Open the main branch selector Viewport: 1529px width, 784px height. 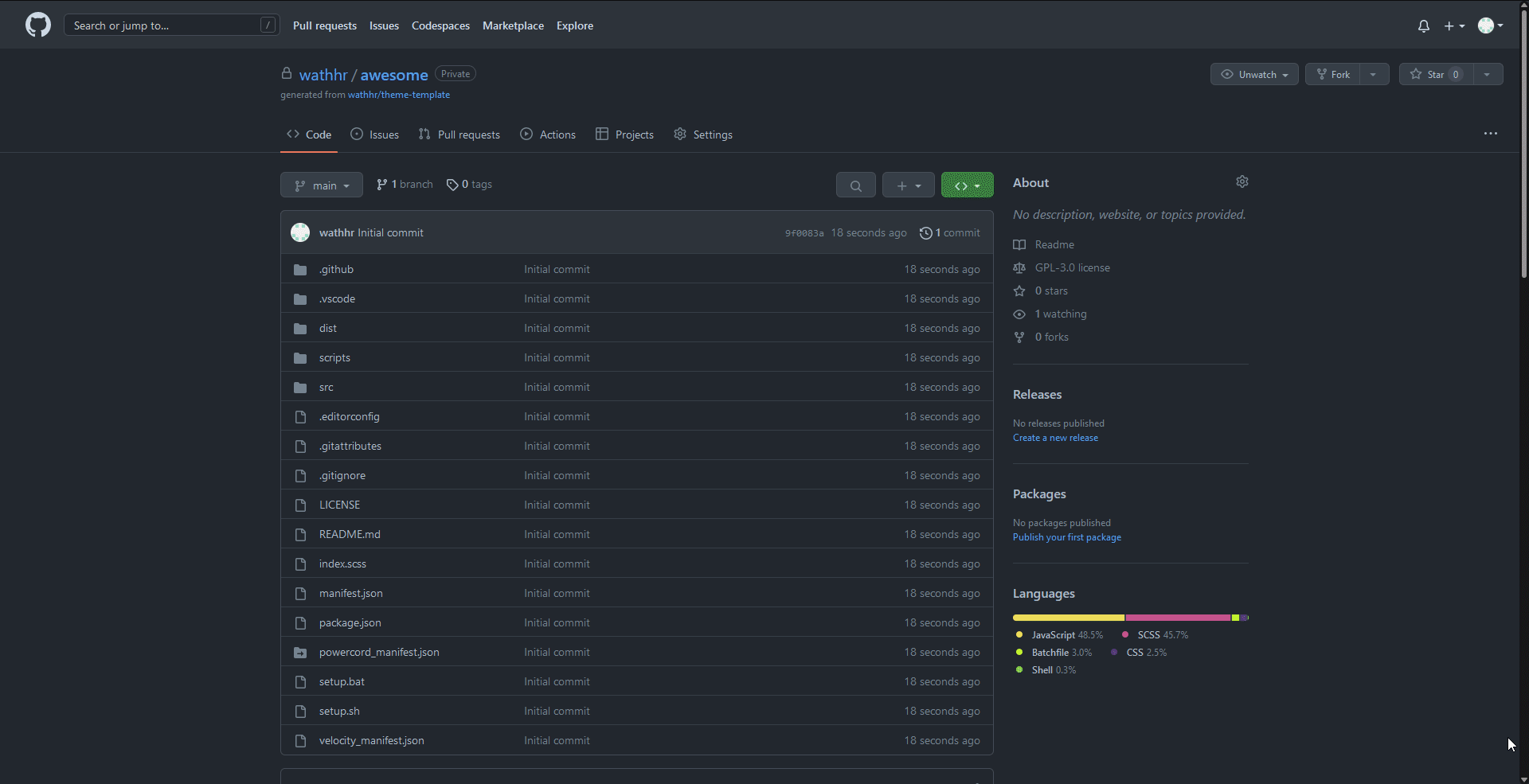click(x=321, y=185)
